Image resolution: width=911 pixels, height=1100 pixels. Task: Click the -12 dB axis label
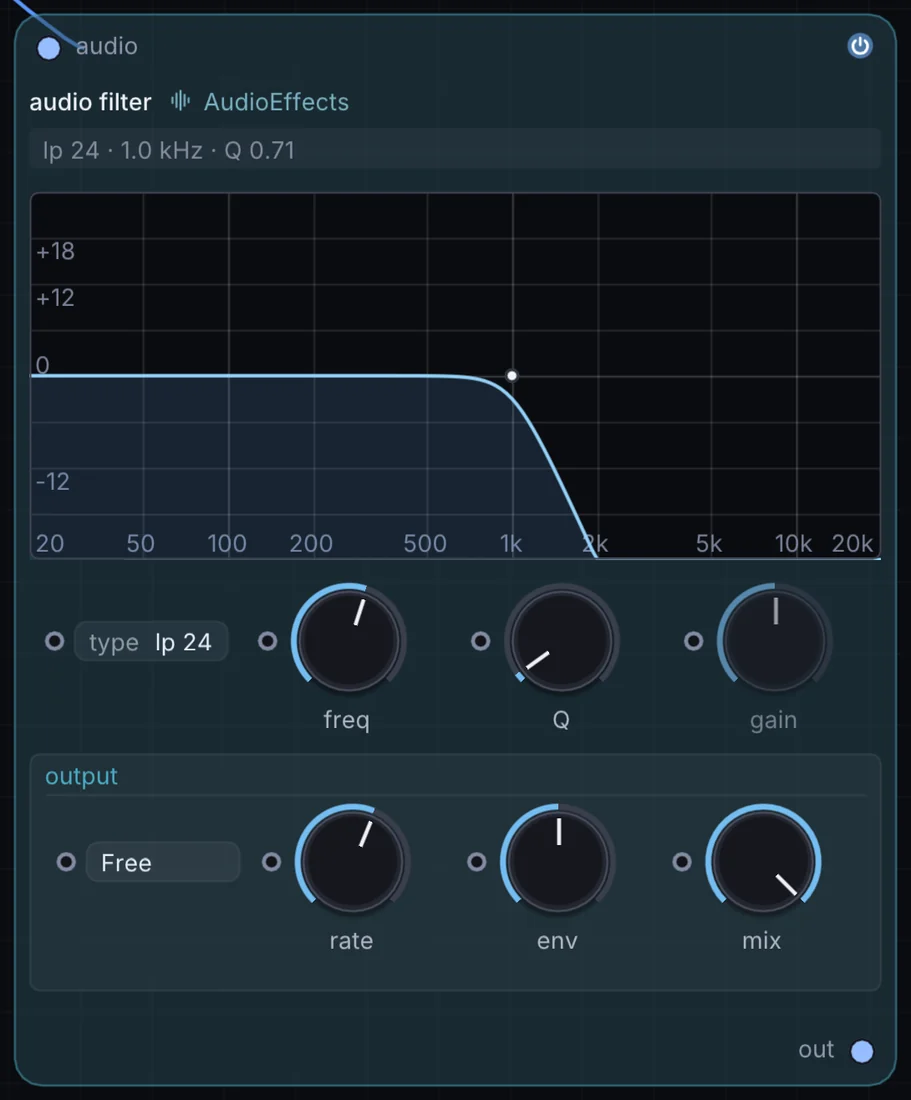[x=53, y=481]
